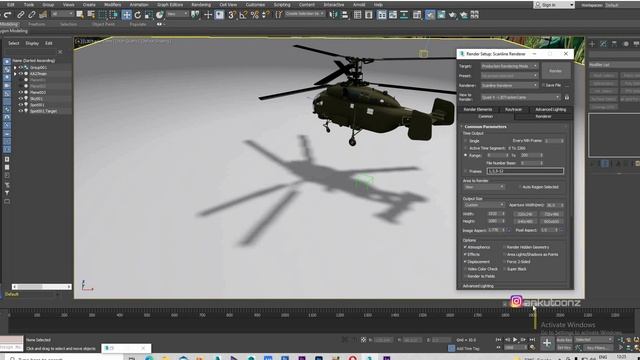Click the Mirror tool icon
This screenshot has height=360, width=640.
tap(333, 15)
